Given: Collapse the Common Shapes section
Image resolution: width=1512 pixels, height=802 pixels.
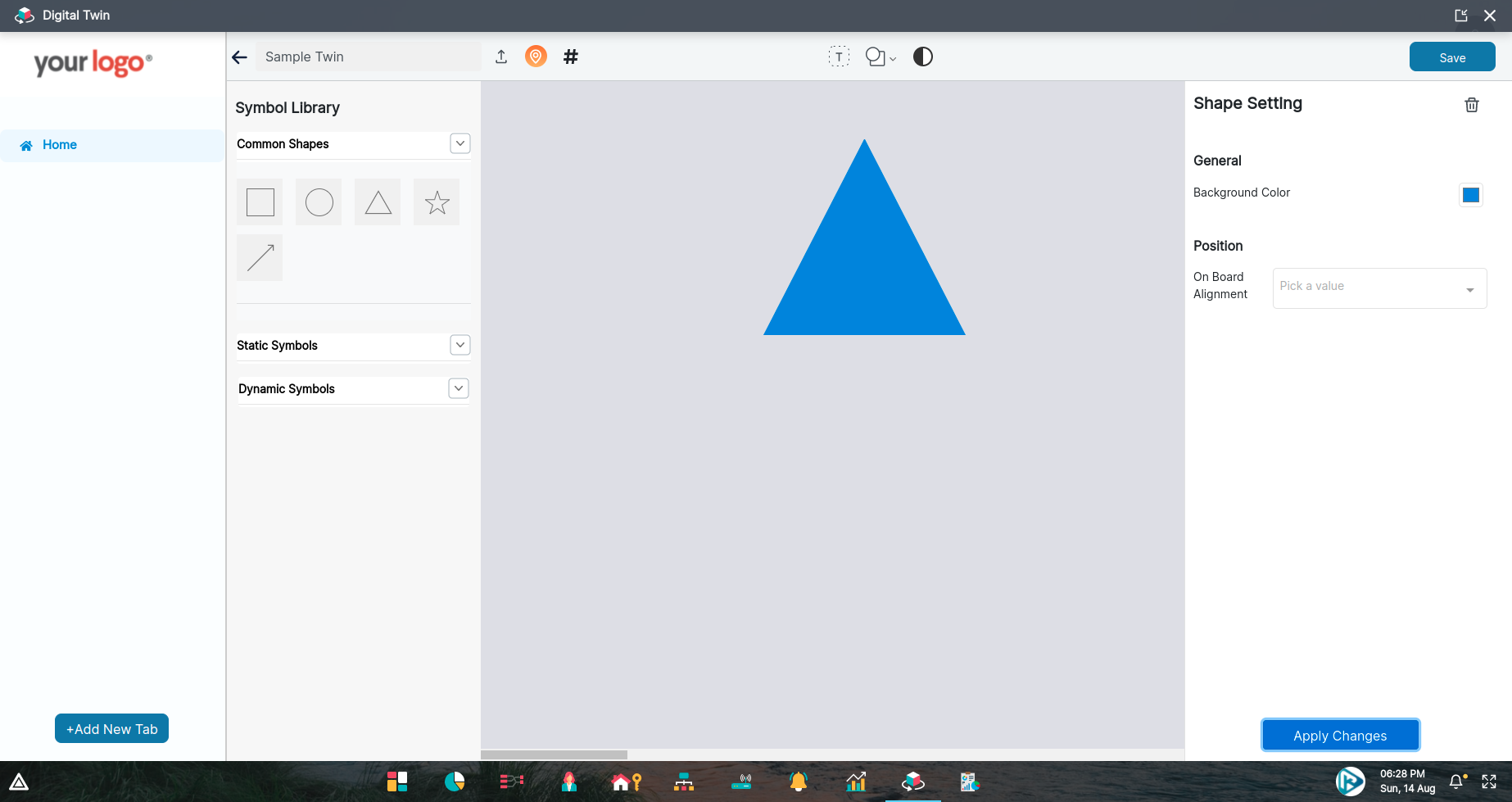Looking at the screenshot, I should point(460,143).
